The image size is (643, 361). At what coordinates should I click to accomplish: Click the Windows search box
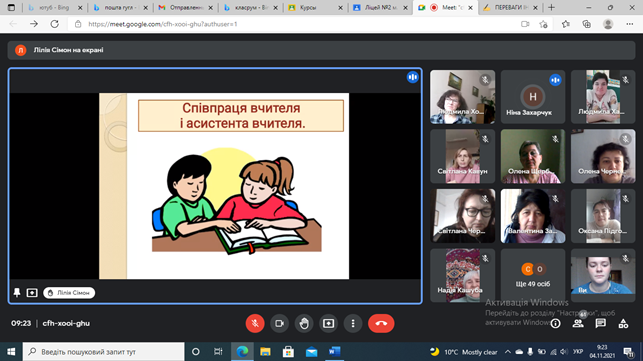[x=103, y=352]
